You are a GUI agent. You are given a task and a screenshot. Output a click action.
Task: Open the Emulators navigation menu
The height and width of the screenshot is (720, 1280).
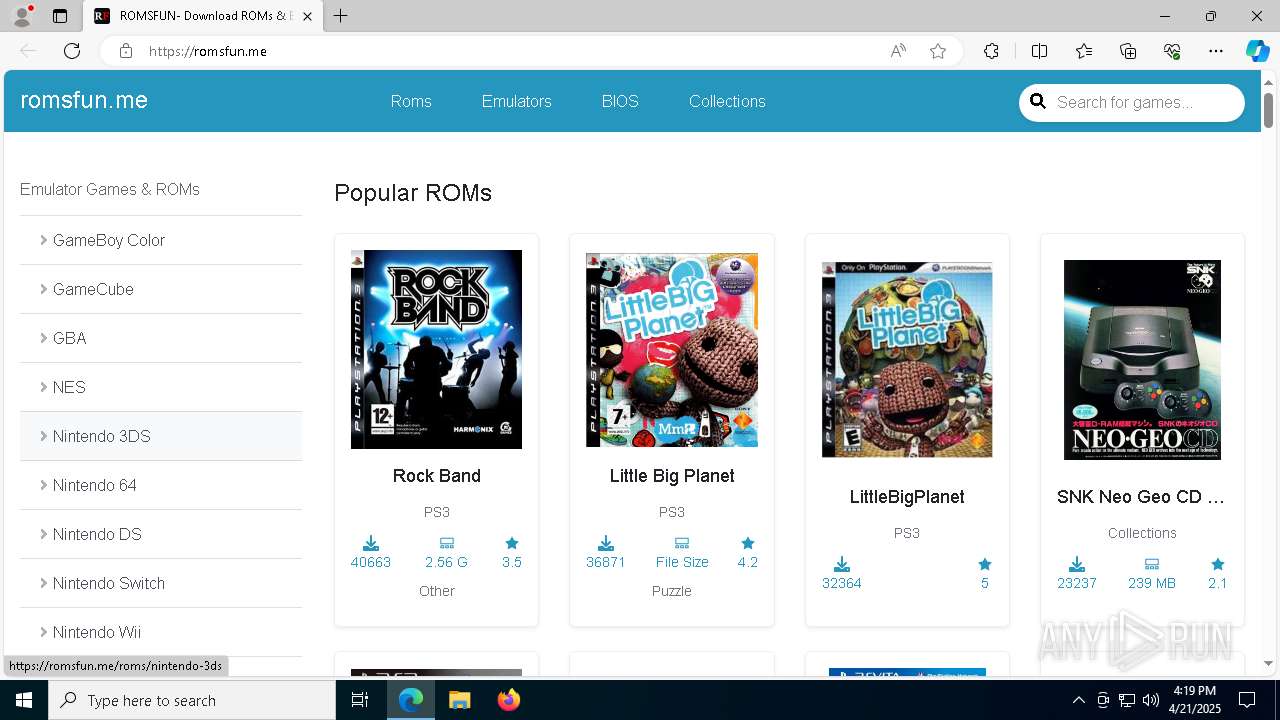516,101
